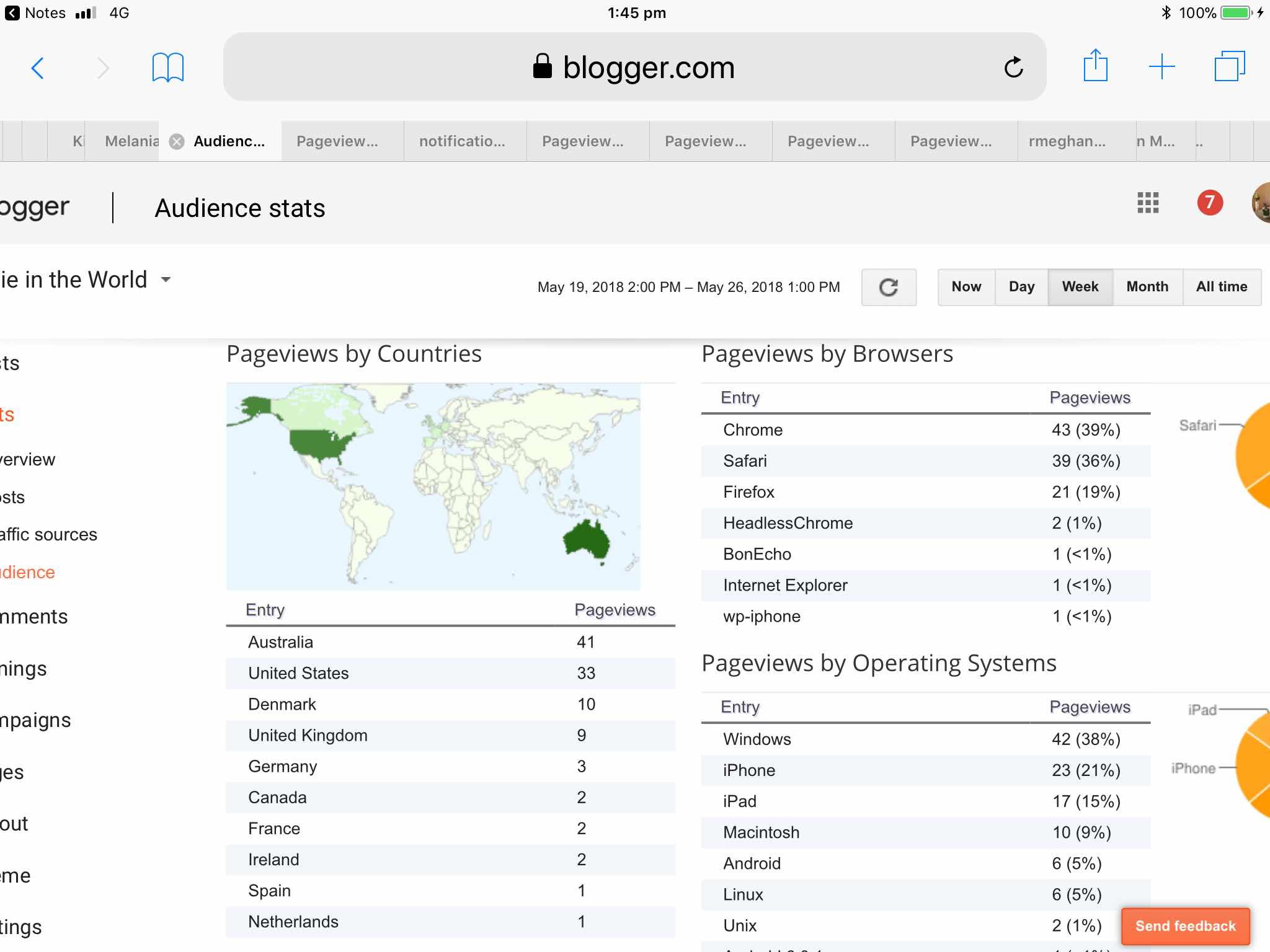Expand the blog selector dropdown arrow
This screenshot has height=952, width=1270.
166,280
